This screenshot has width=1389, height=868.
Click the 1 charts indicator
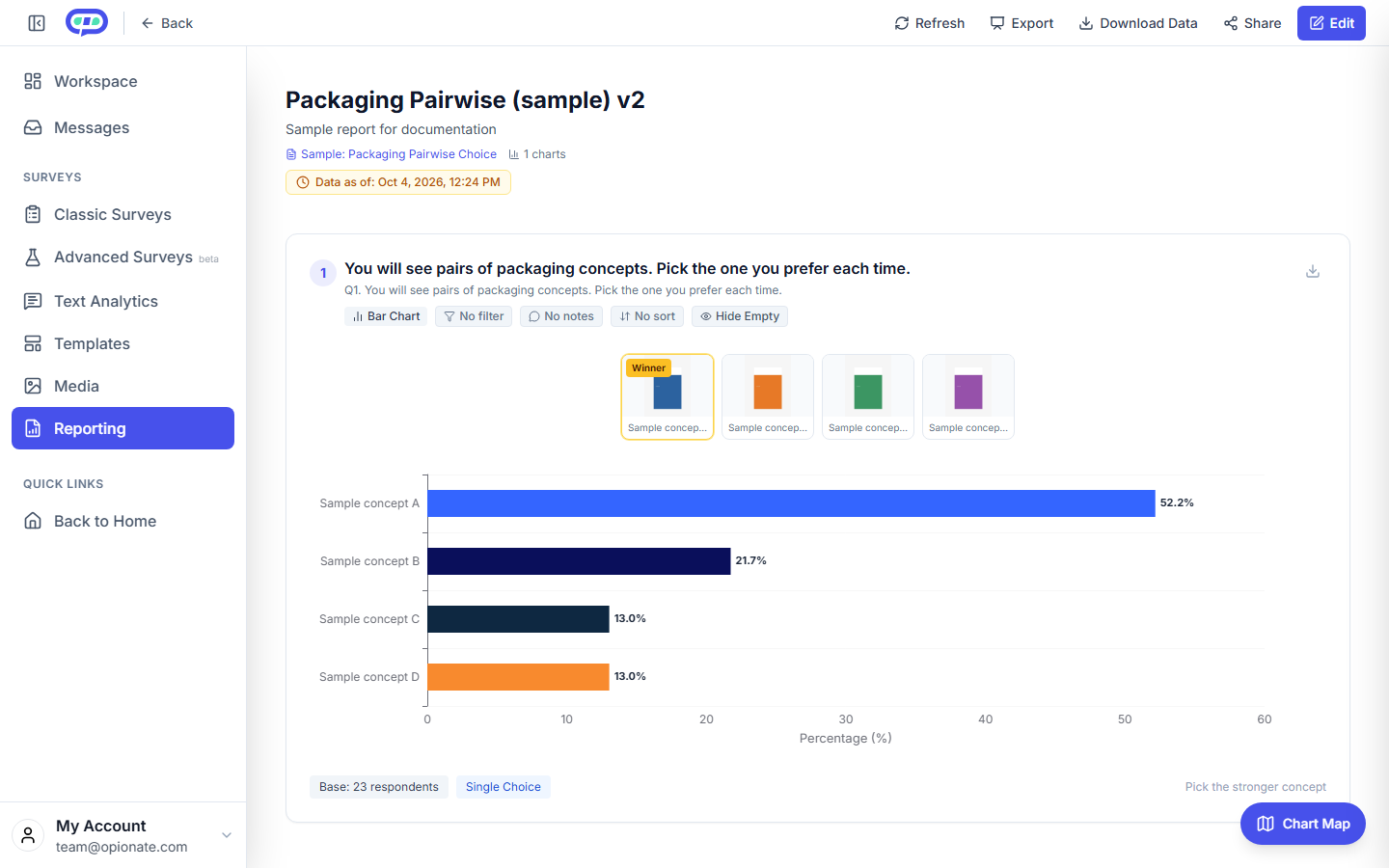tap(537, 154)
